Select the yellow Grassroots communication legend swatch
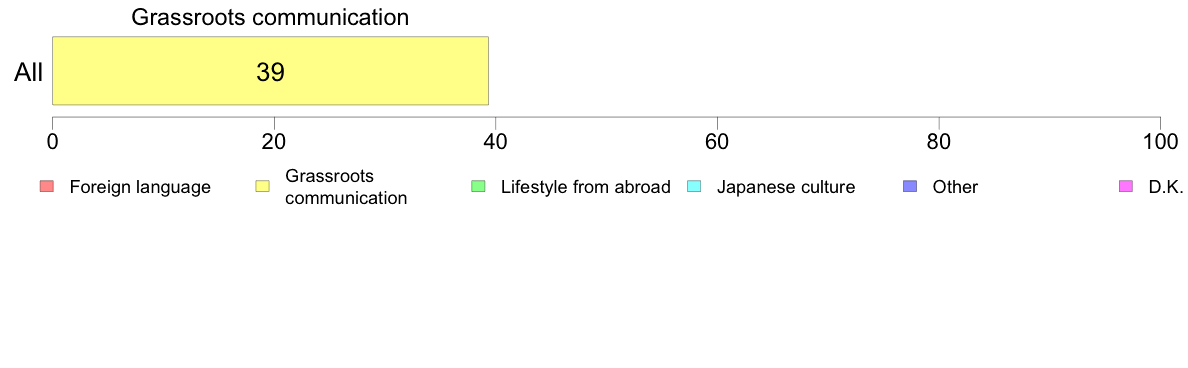Image resolution: width=1188 pixels, height=368 pixels. click(x=262, y=186)
